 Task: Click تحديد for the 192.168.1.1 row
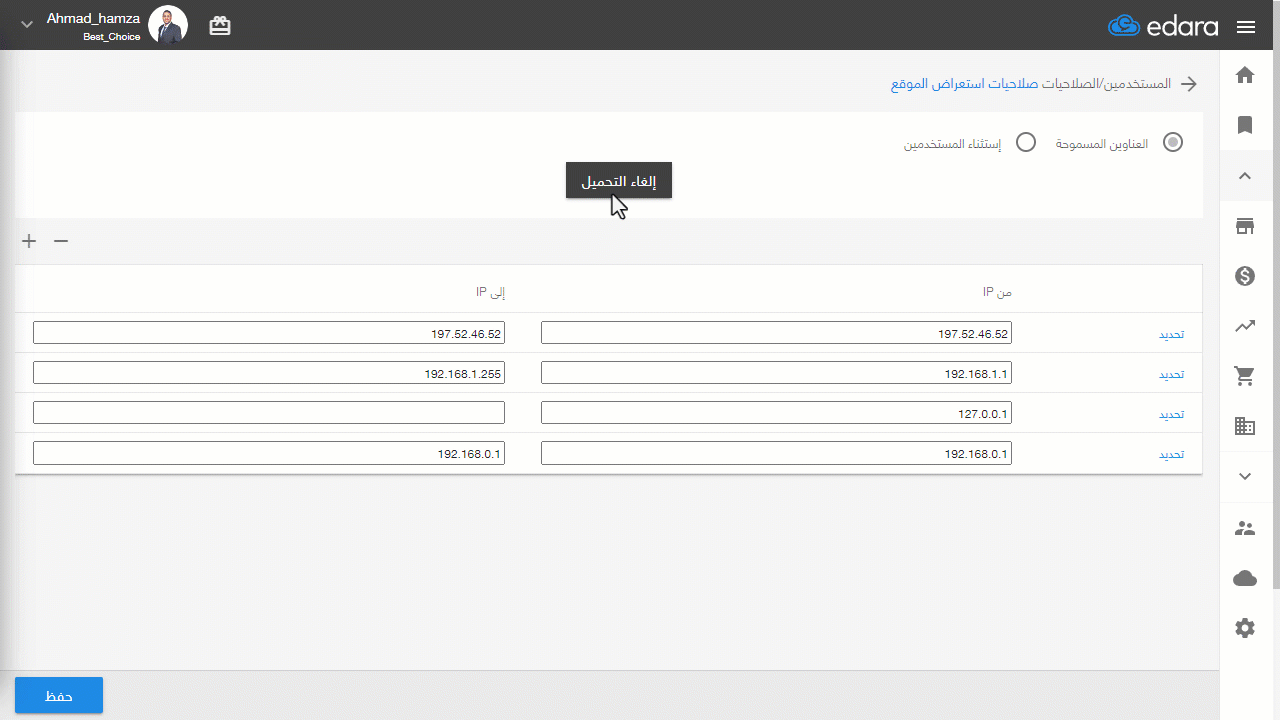click(1171, 374)
